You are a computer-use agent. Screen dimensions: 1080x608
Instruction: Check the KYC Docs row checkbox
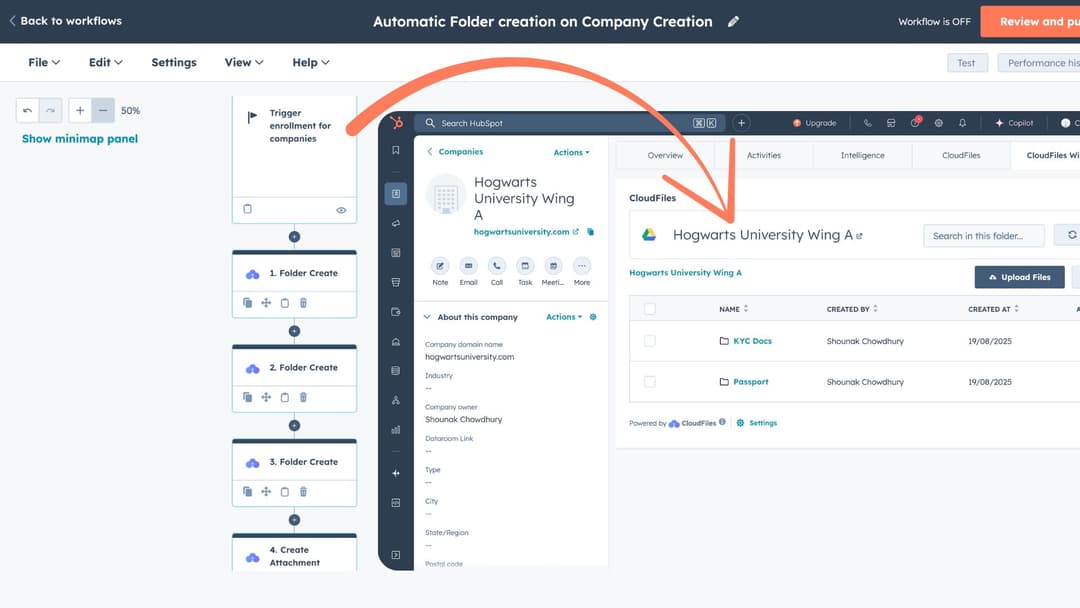[x=650, y=341]
